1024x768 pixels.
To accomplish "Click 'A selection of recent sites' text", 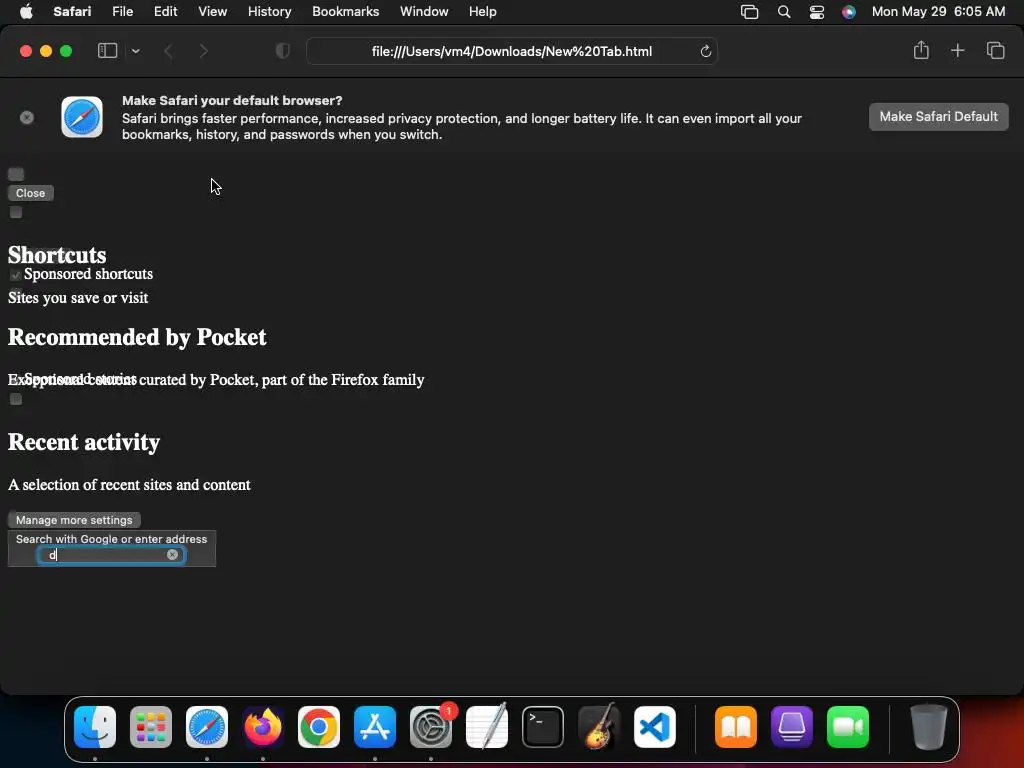I will [x=129, y=485].
